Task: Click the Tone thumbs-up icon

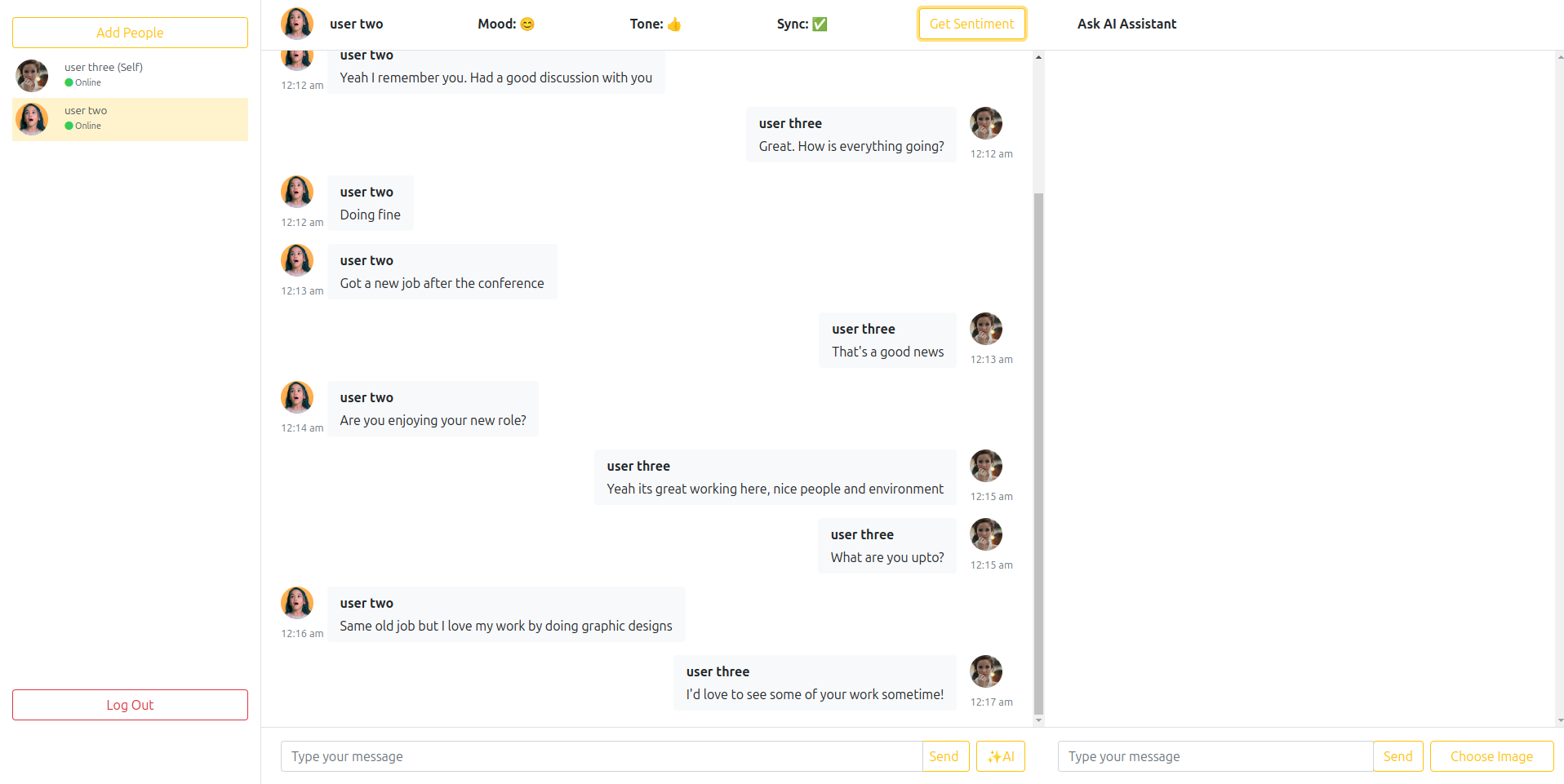Action: (674, 24)
